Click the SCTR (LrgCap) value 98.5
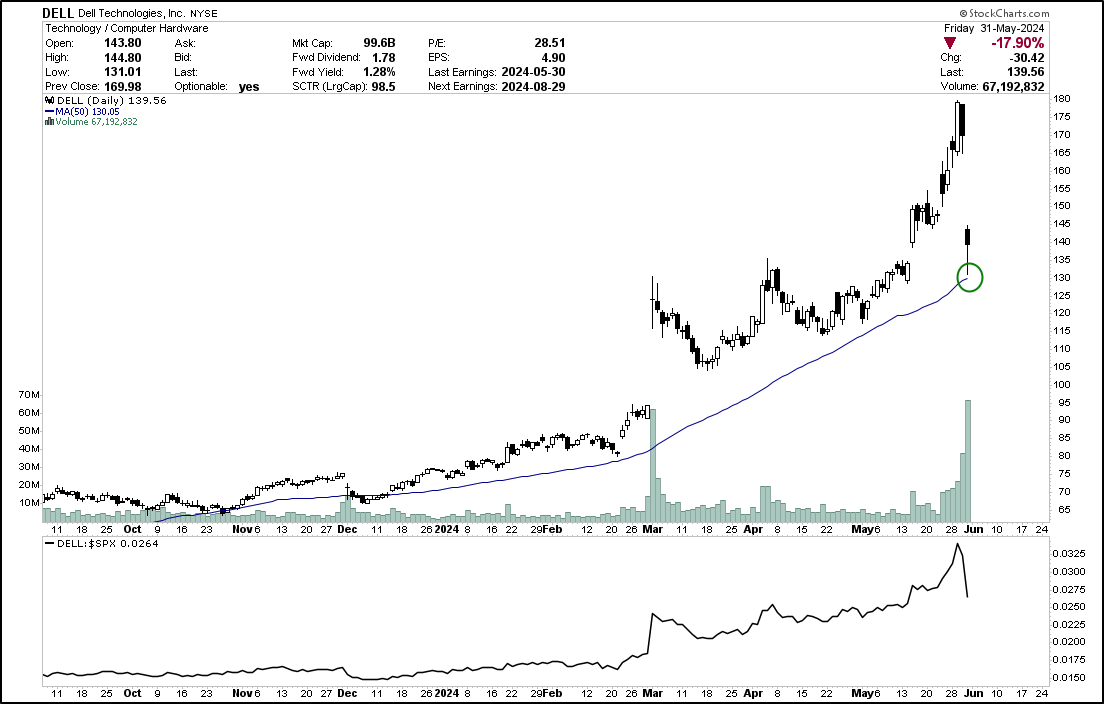The width and height of the screenshot is (1104, 704). pyautogui.click(x=384, y=87)
